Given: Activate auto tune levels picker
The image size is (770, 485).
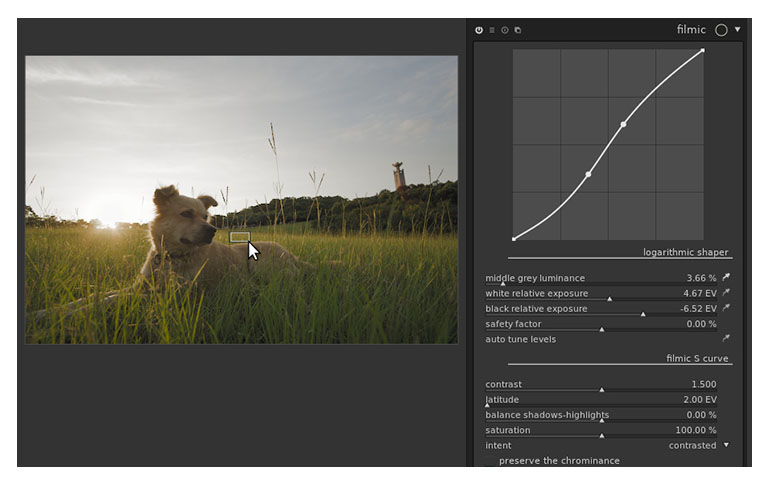Looking at the screenshot, I should [x=726, y=339].
